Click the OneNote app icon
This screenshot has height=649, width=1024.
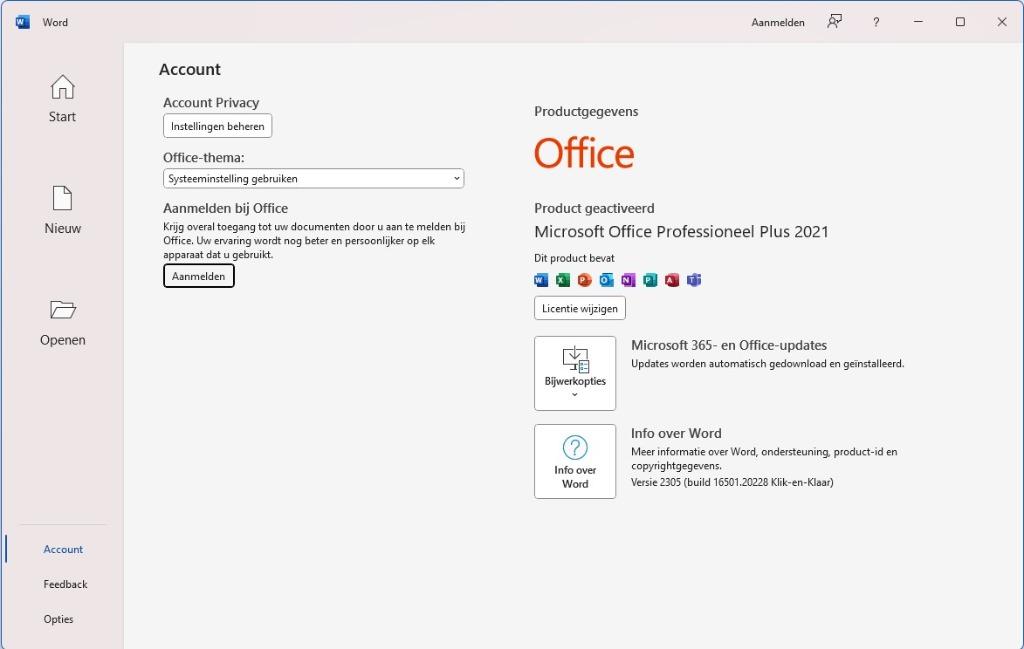(x=628, y=280)
